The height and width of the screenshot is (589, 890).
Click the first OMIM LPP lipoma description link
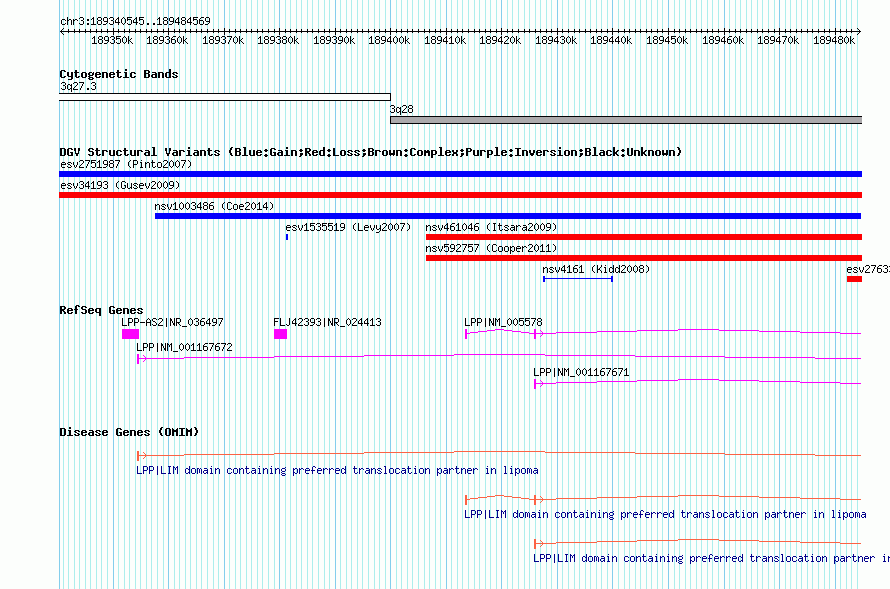[x=337, y=470]
